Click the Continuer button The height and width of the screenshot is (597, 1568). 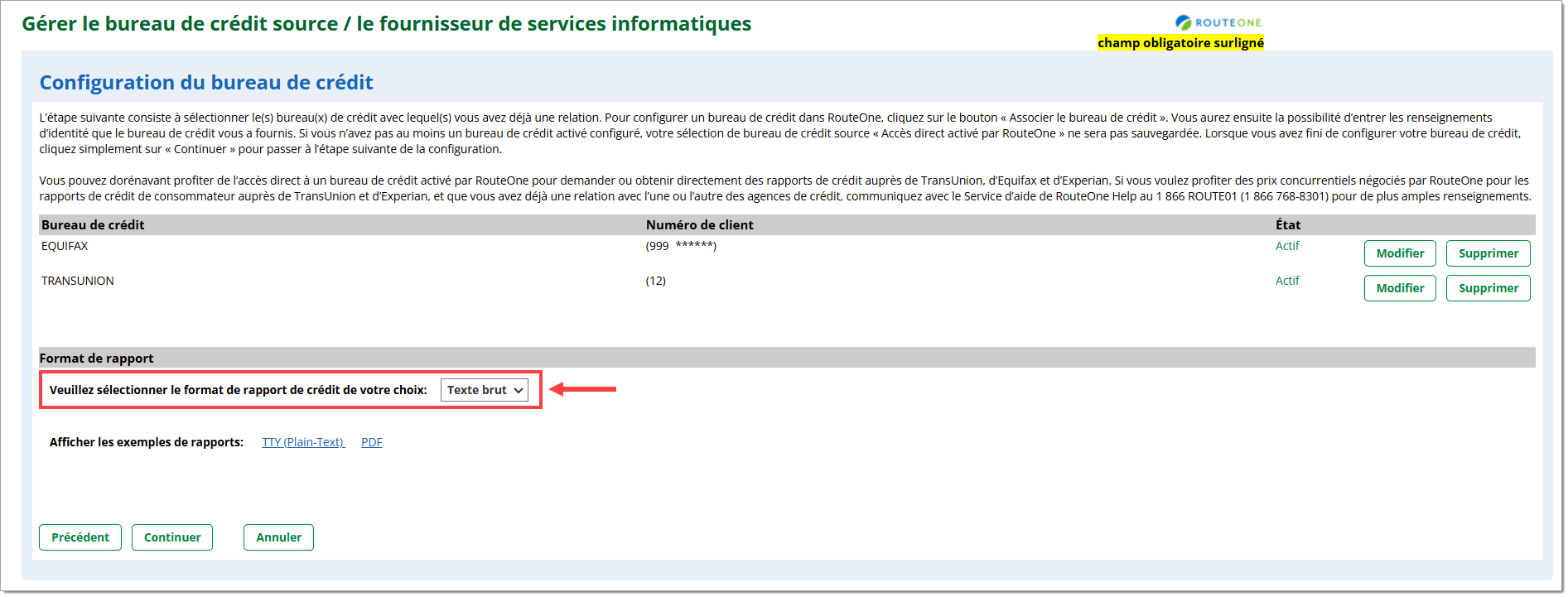pyautogui.click(x=172, y=537)
